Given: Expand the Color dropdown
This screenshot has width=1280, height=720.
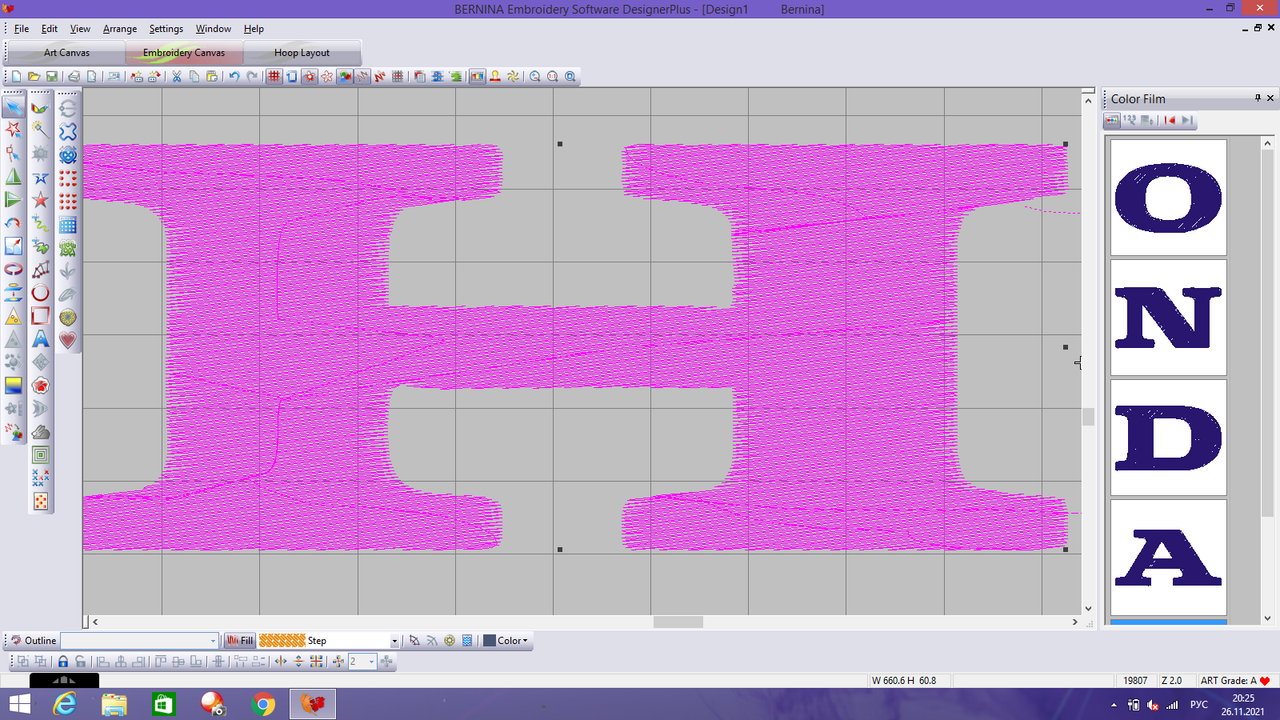Looking at the screenshot, I should (525, 641).
